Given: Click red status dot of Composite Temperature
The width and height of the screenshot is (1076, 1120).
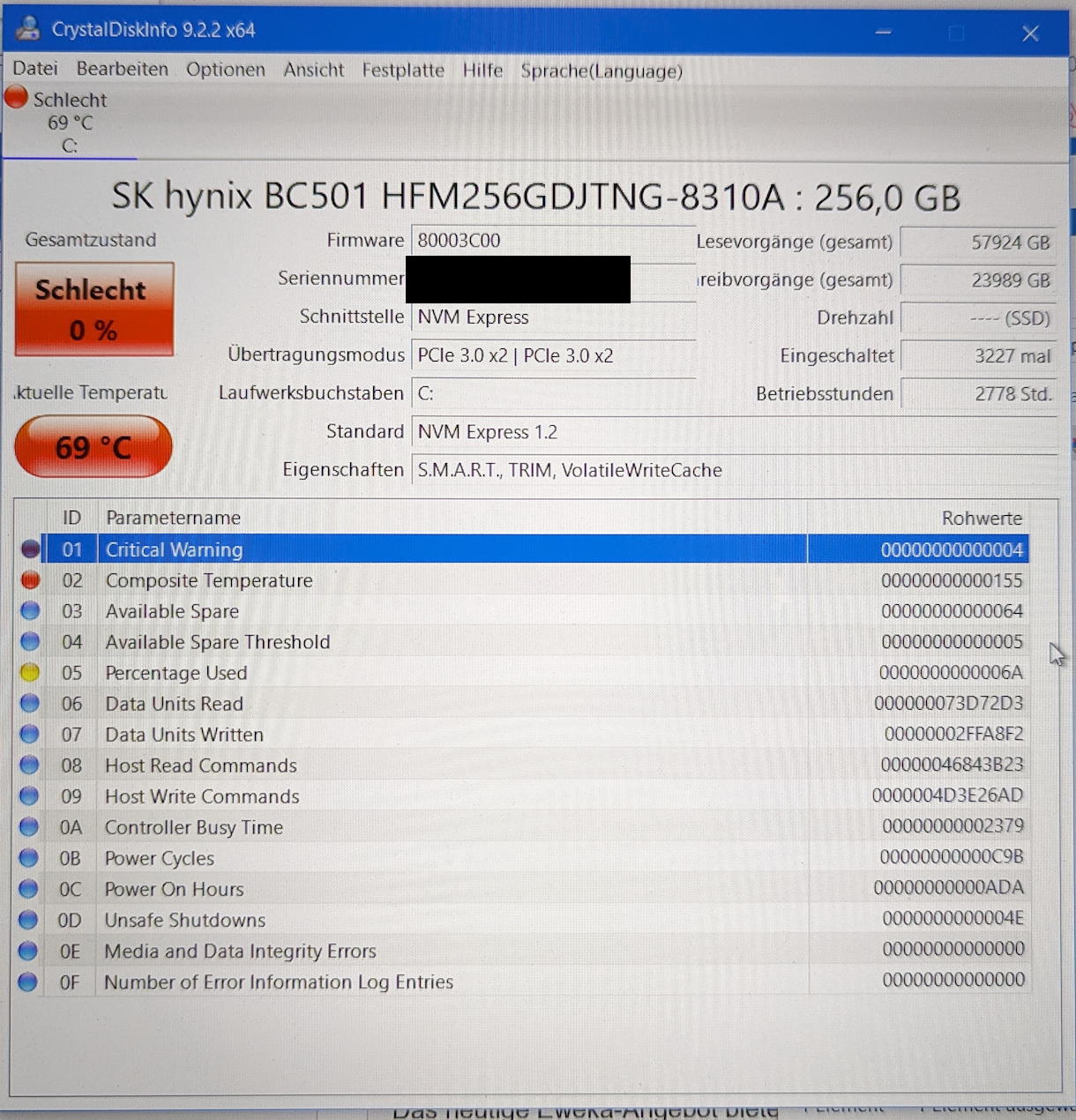Looking at the screenshot, I should click(x=31, y=580).
